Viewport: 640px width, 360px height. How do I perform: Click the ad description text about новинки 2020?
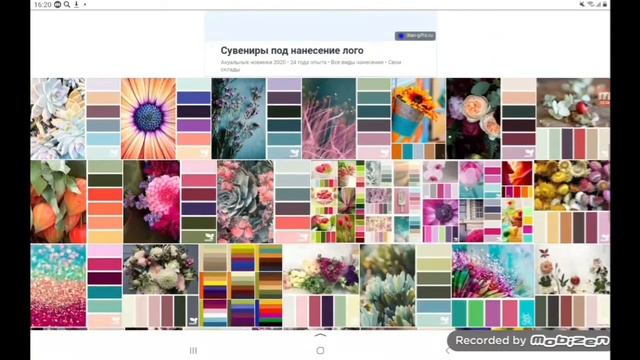click(311, 66)
